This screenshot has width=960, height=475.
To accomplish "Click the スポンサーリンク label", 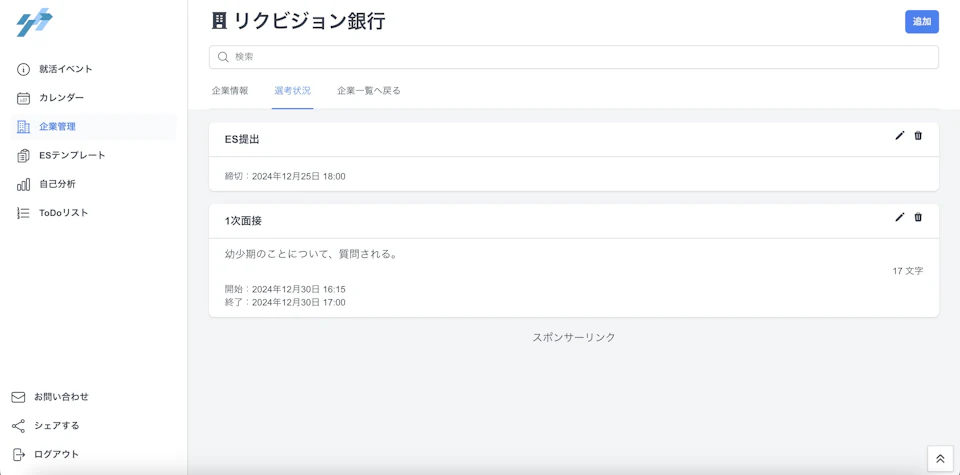I will click(574, 337).
